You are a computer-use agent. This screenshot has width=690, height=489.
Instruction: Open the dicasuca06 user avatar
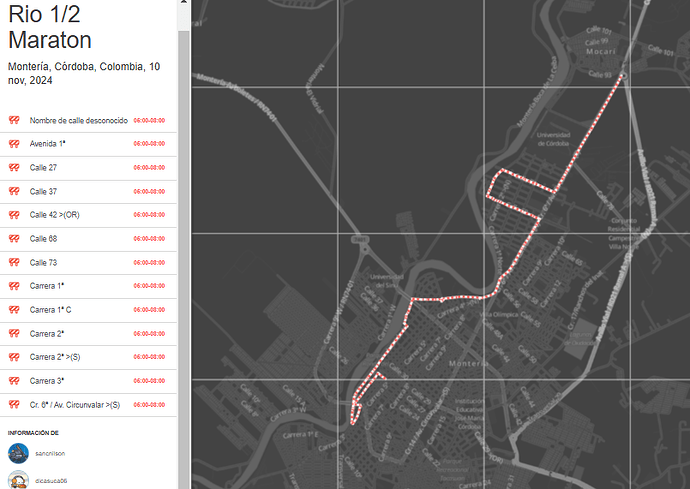pyautogui.click(x=17, y=480)
